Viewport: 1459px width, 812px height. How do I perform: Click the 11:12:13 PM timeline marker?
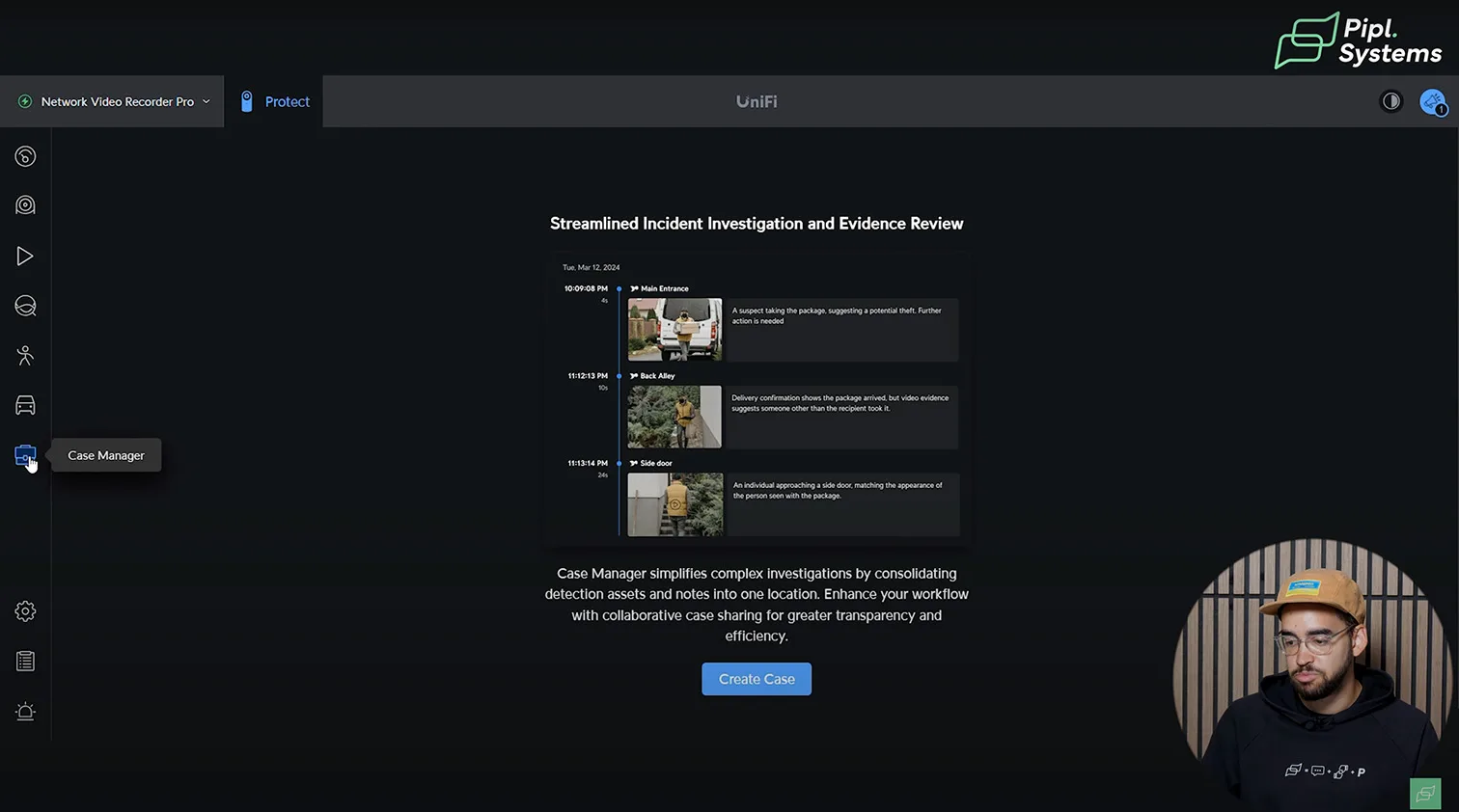pyautogui.click(x=619, y=376)
